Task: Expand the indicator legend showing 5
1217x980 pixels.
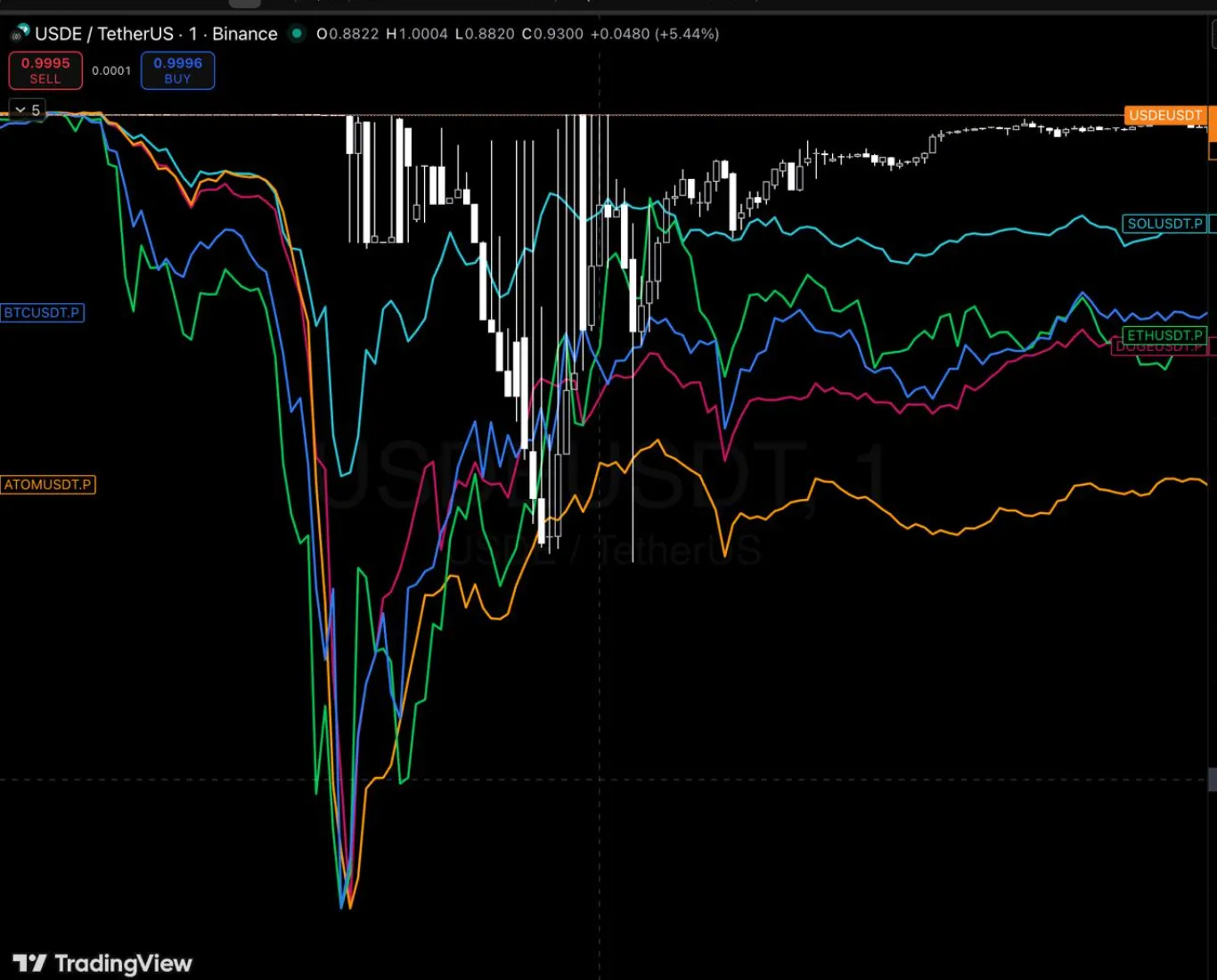Action: click(27, 110)
